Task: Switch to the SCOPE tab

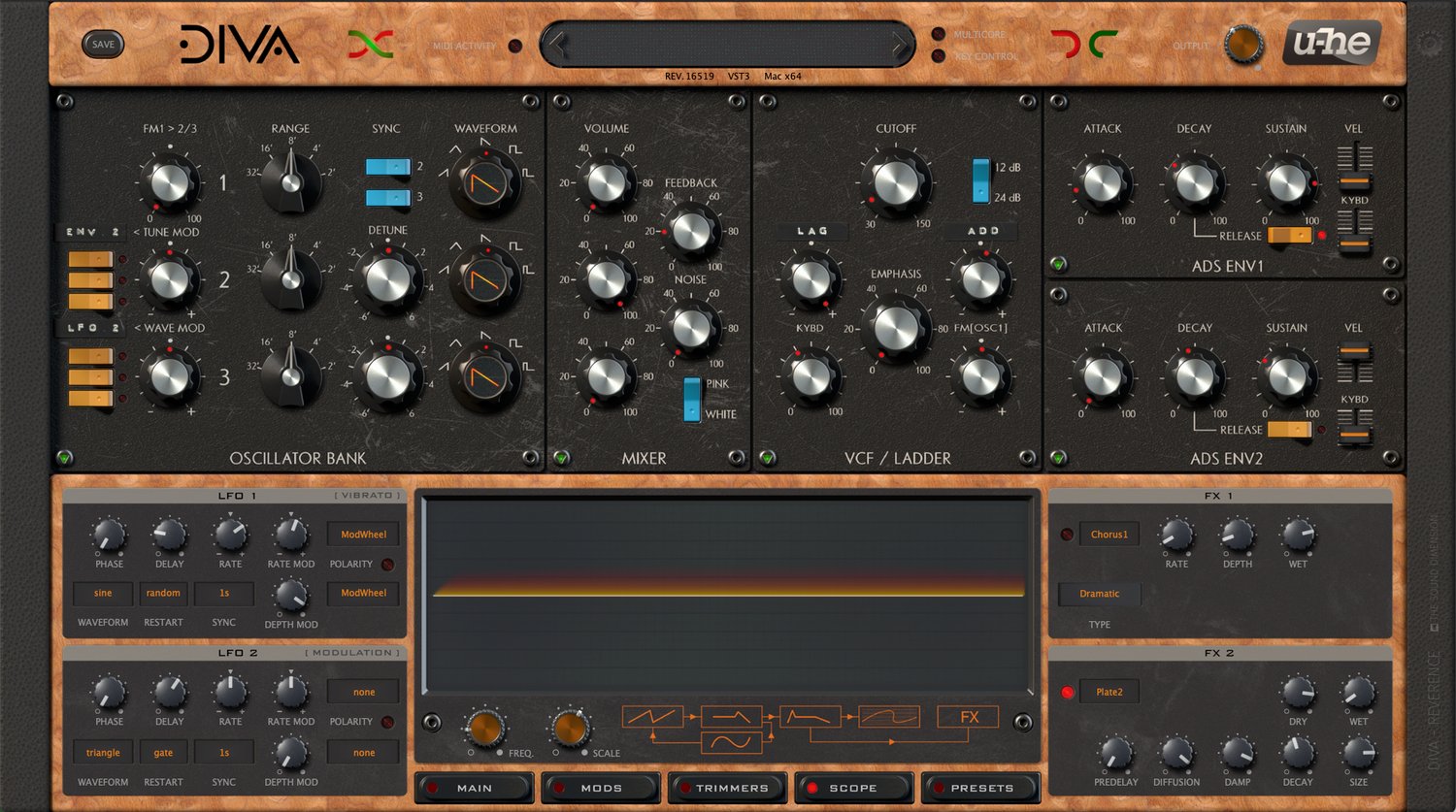Action: point(853,788)
